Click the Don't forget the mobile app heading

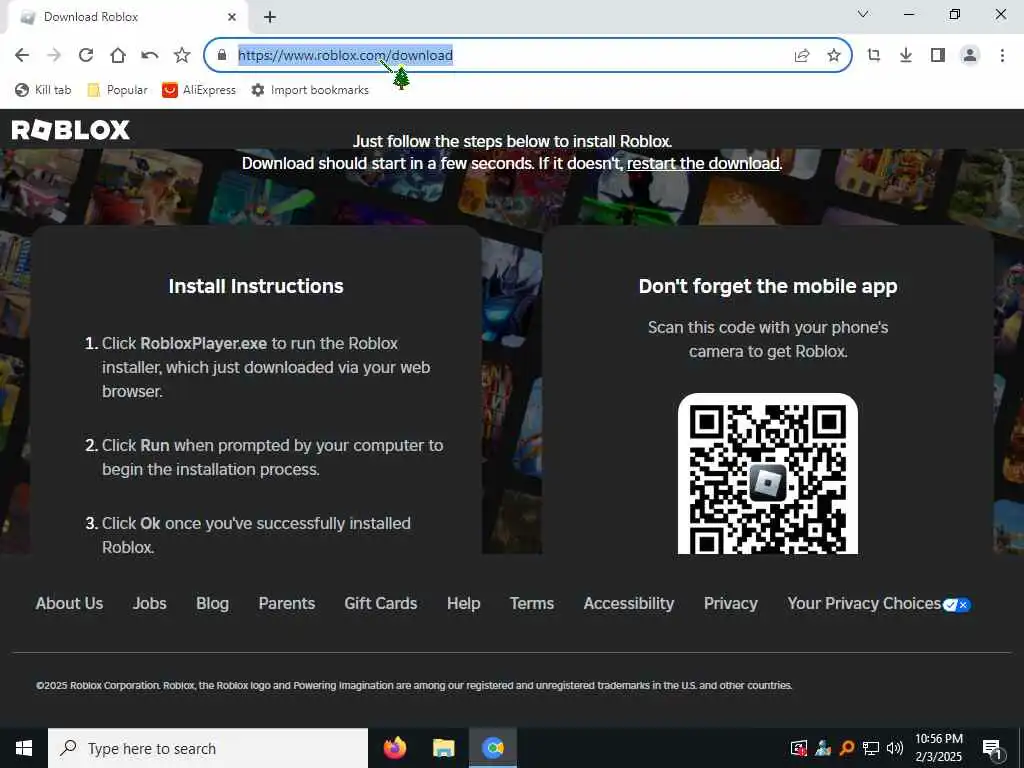tap(768, 286)
